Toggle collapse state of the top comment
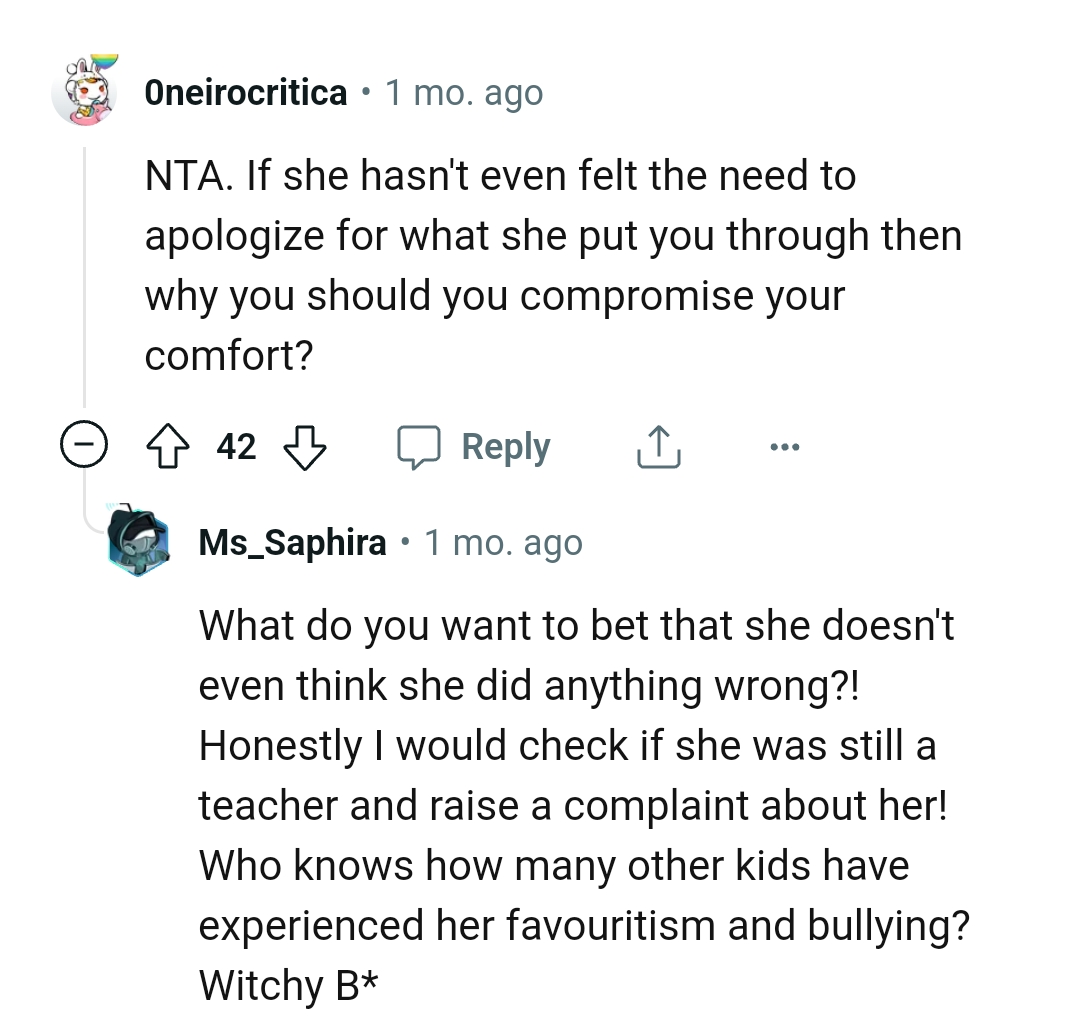 tap(85, 444)
